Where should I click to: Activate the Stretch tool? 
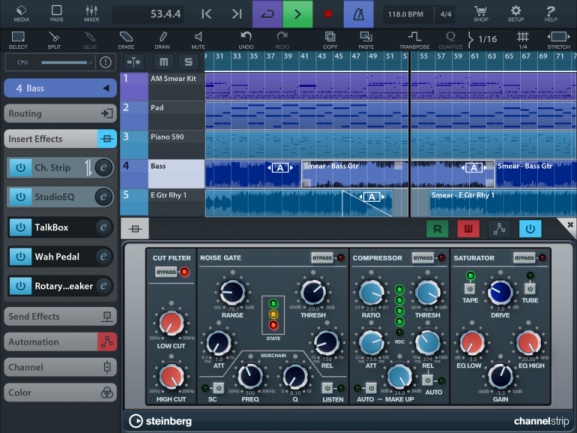558,40
